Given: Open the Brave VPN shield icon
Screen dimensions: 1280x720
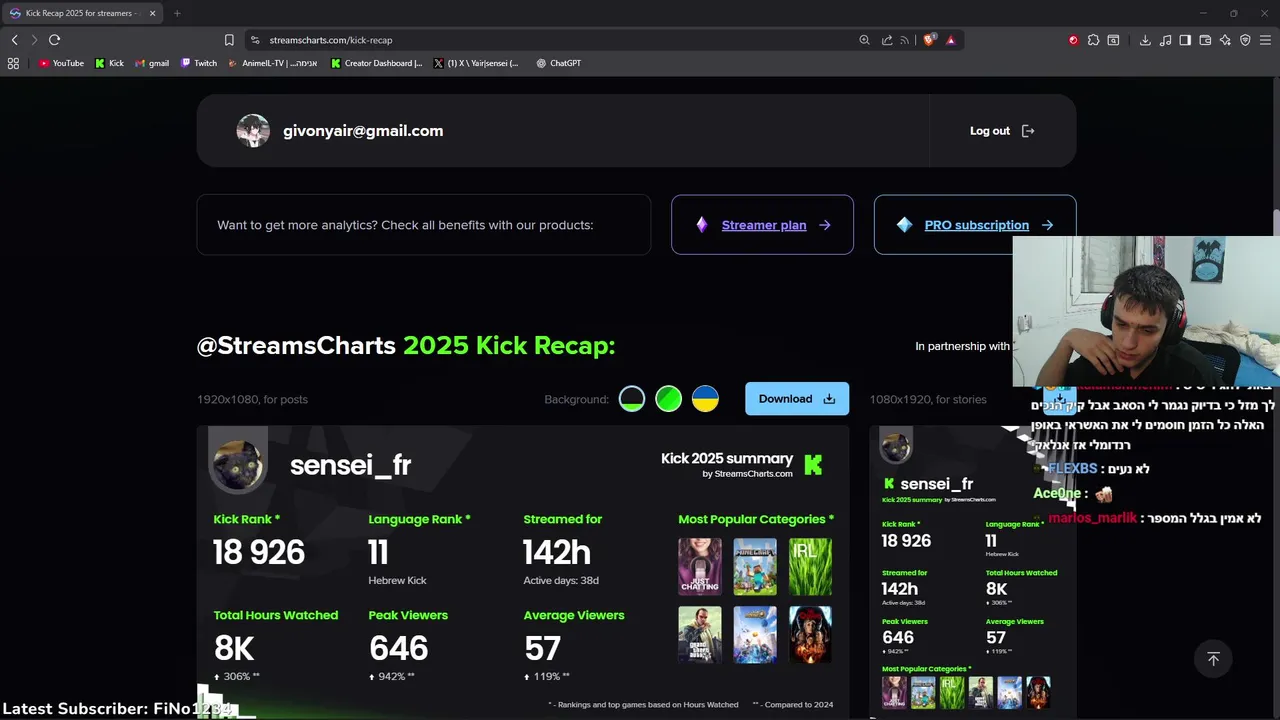Looking at the screenshot, I should tap(1245, 40).
